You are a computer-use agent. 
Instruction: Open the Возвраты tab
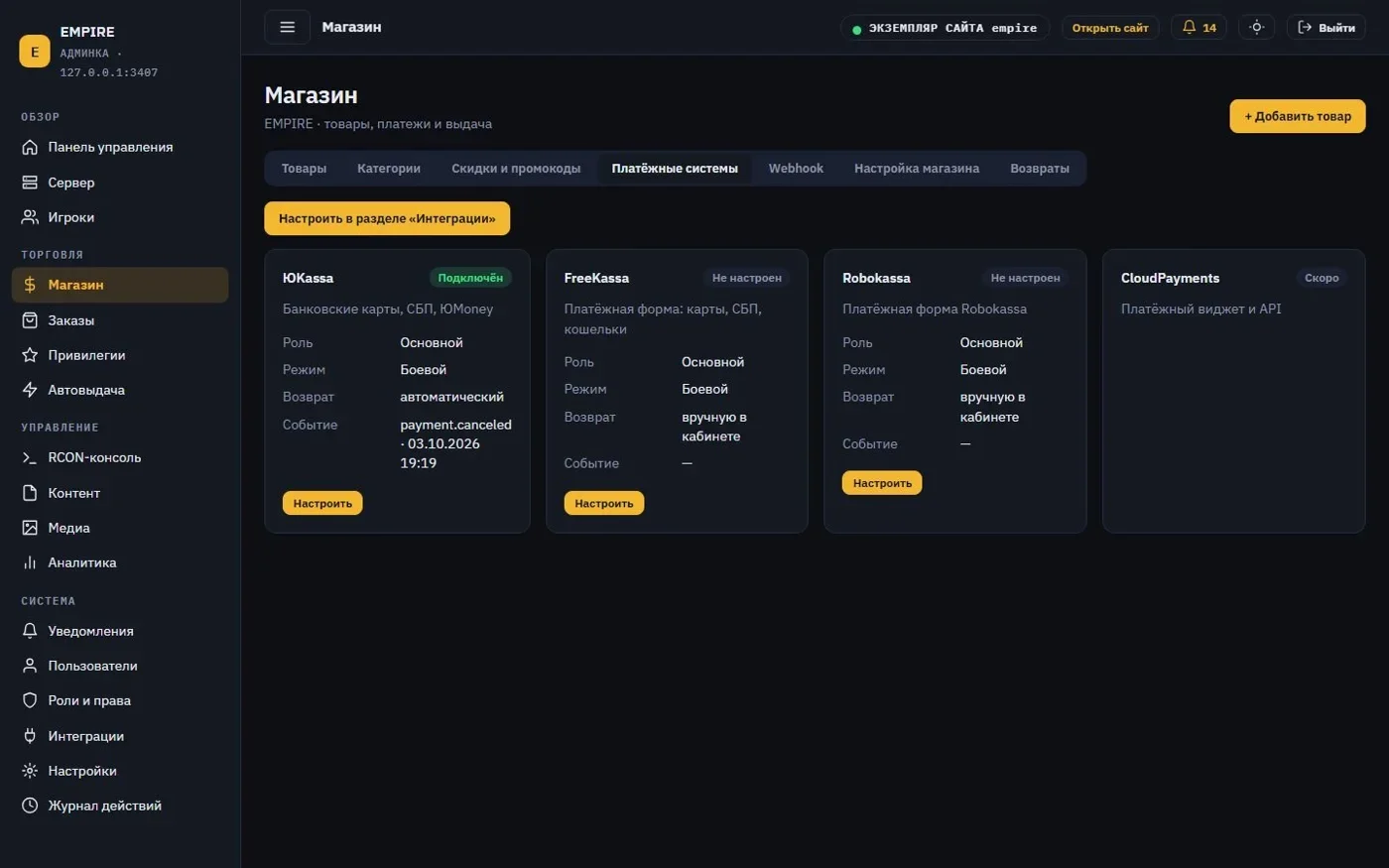(x=1040, y=169)
